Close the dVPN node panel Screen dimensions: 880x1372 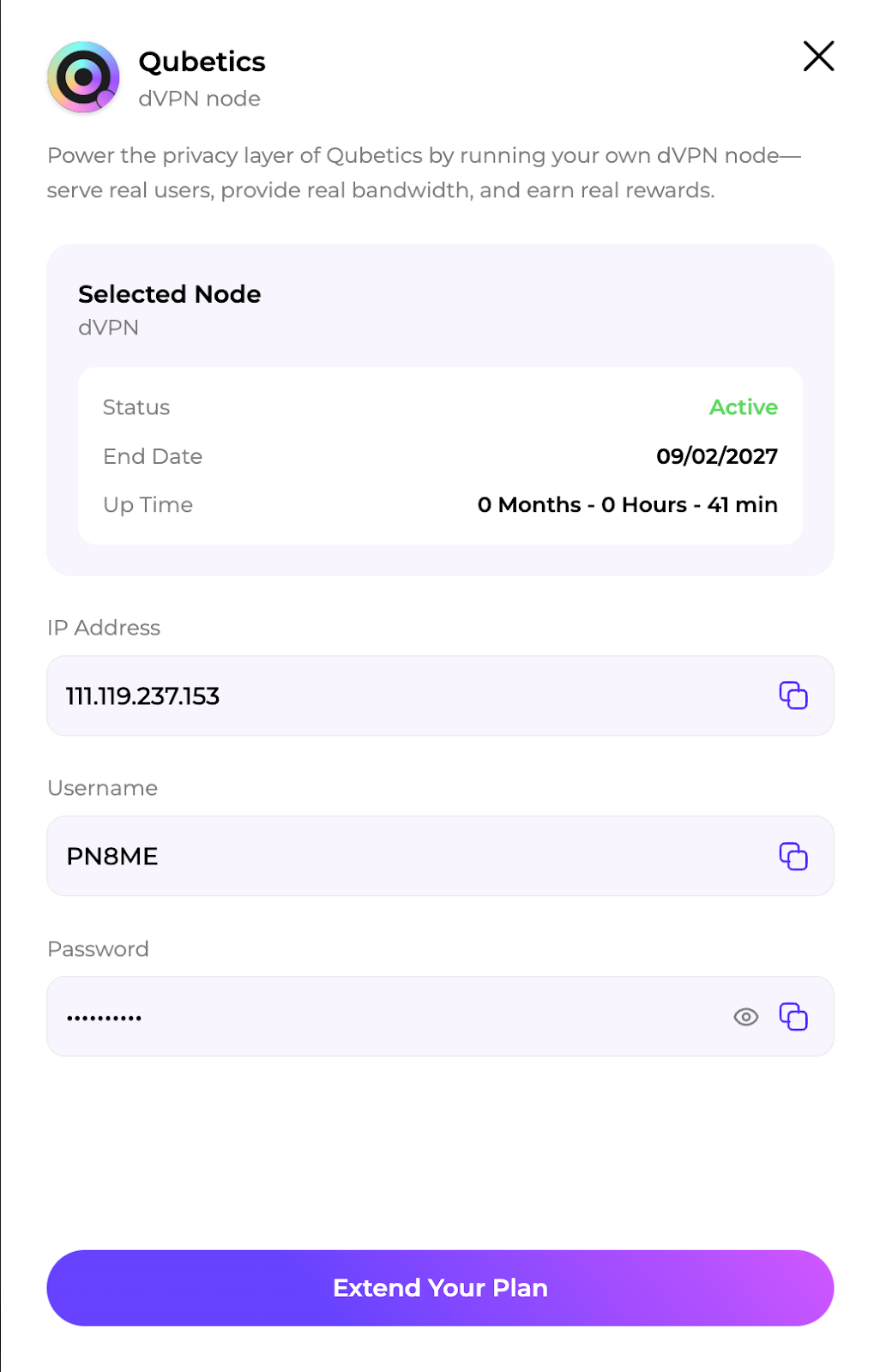[818, 57]
